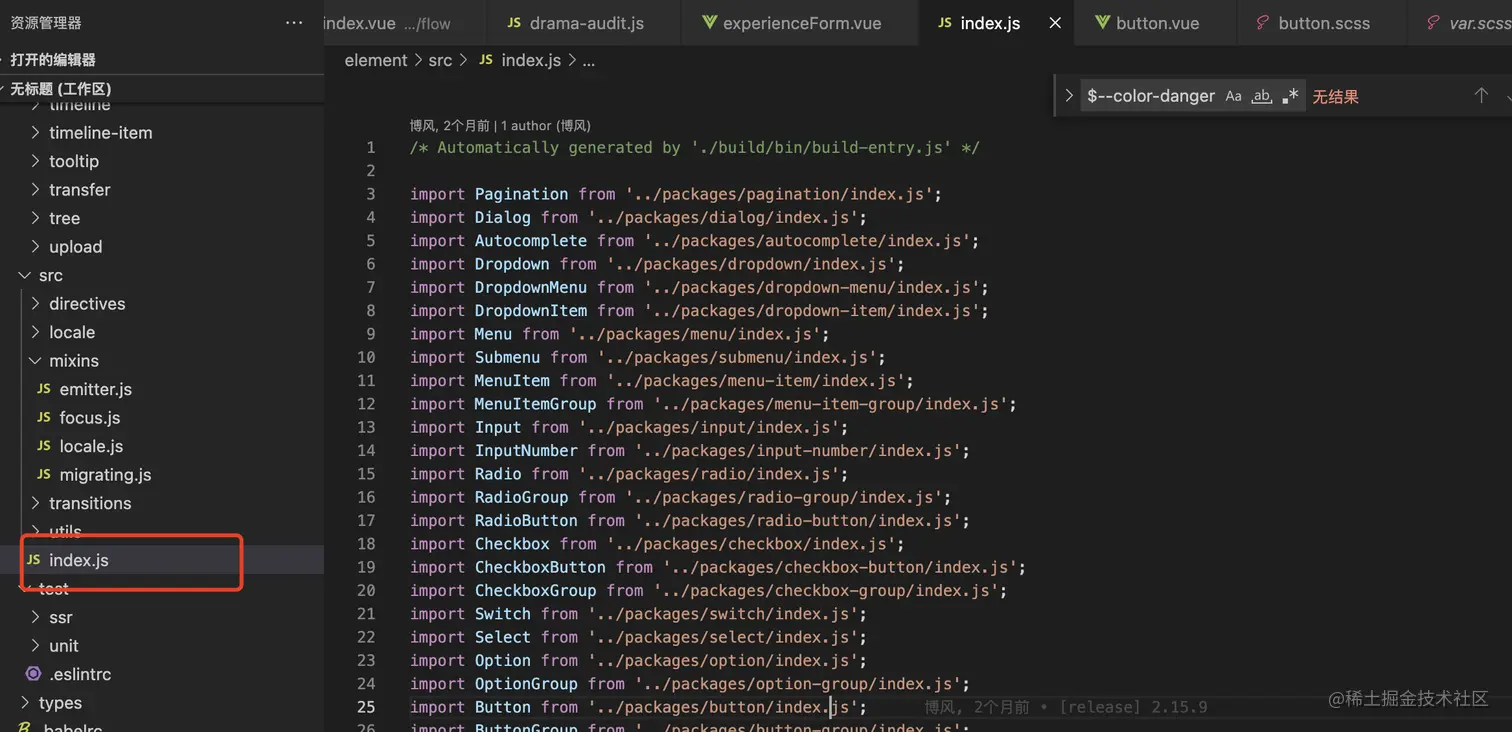This screenshot has width=1512, height=732.
Task: Expand the timeline-item folder
Action: point(100,132)
